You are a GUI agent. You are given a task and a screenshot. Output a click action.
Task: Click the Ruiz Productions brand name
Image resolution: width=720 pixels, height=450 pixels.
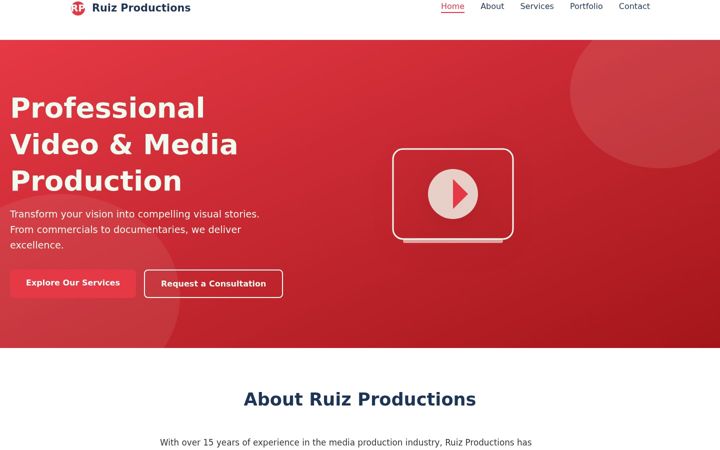[x=141, y=8]
